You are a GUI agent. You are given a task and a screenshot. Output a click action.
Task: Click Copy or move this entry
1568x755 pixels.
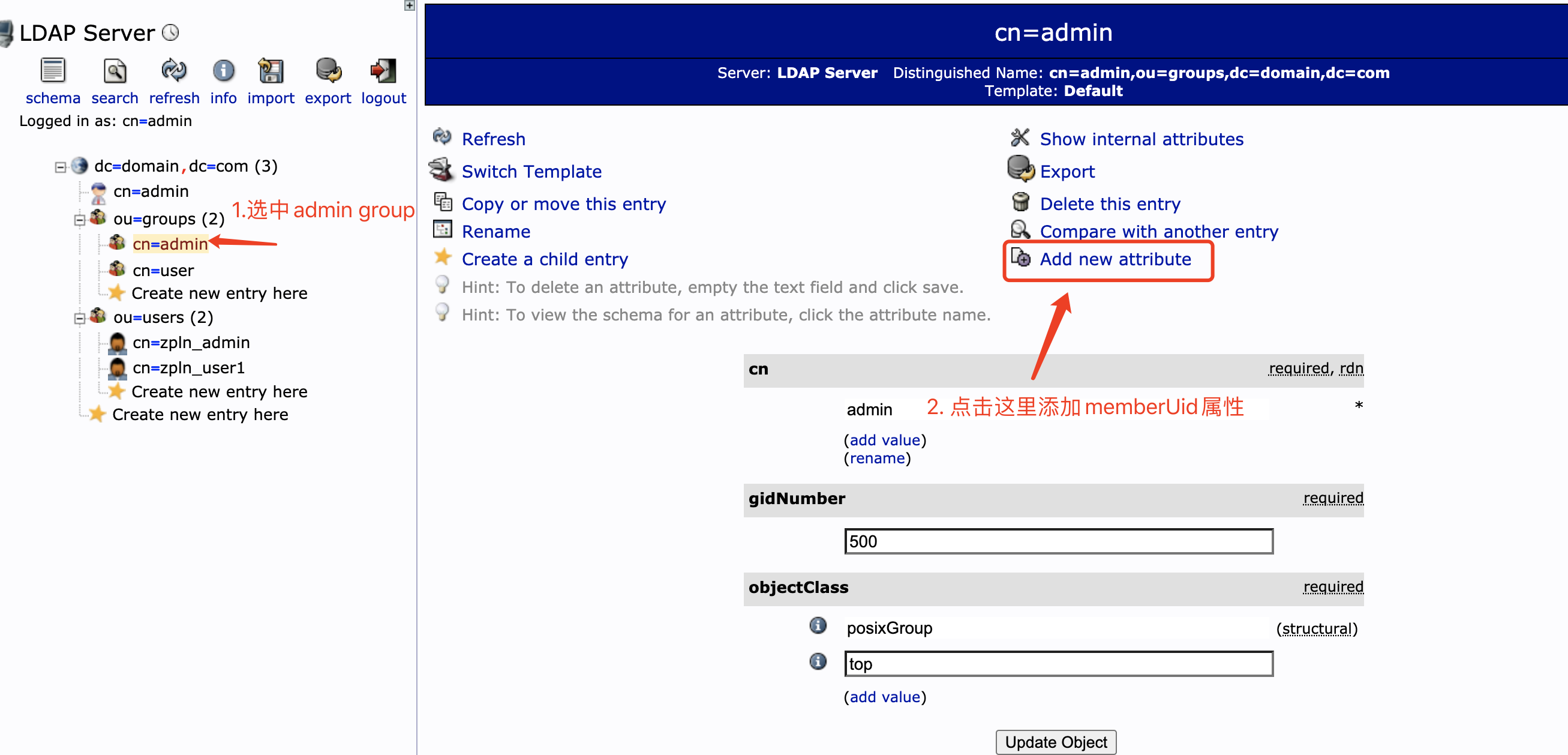564,204
